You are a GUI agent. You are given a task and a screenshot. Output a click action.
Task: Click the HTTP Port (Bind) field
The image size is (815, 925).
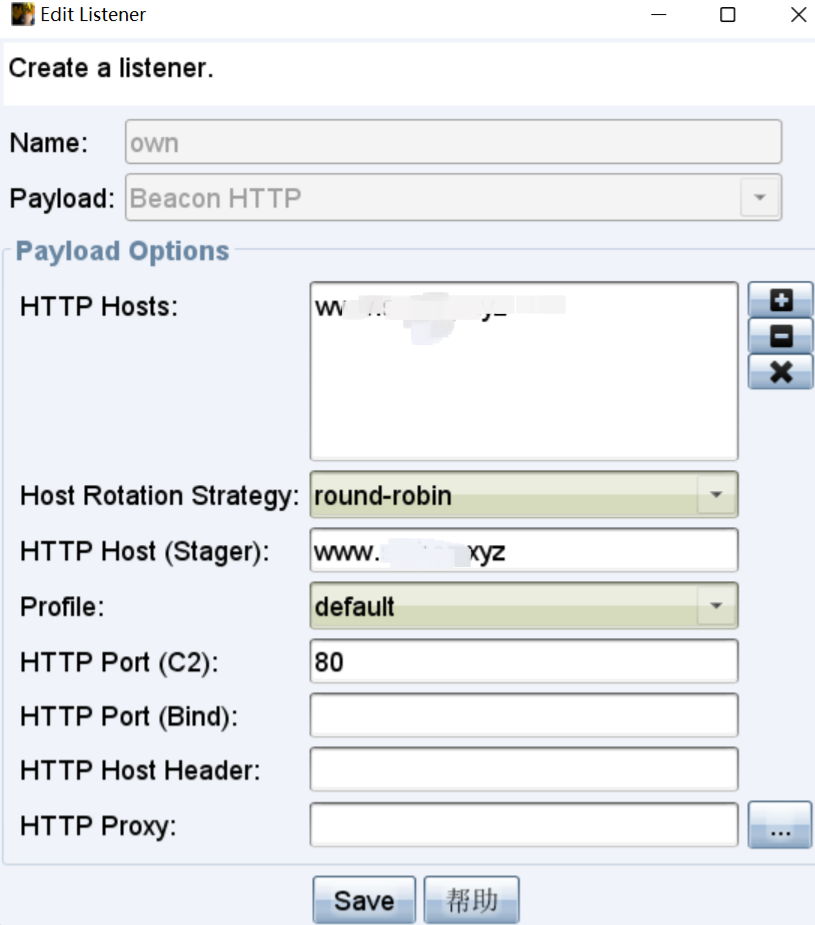coord(523,716)
